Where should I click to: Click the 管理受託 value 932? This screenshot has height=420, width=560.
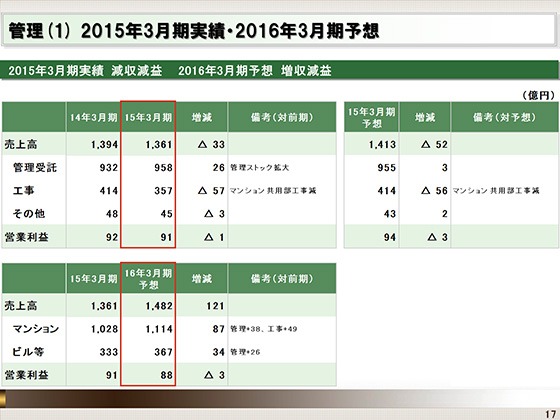[109, 168]
